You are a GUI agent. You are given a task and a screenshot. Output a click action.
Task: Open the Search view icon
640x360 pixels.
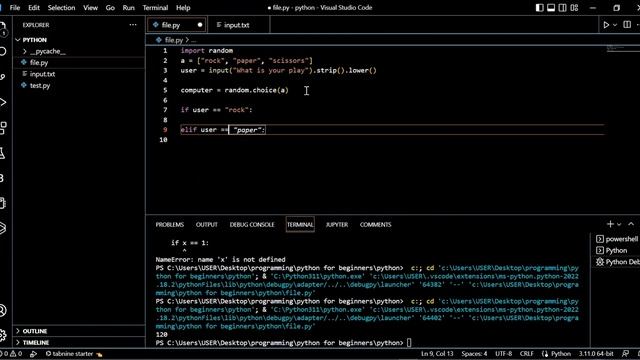[x=3, y=51]
